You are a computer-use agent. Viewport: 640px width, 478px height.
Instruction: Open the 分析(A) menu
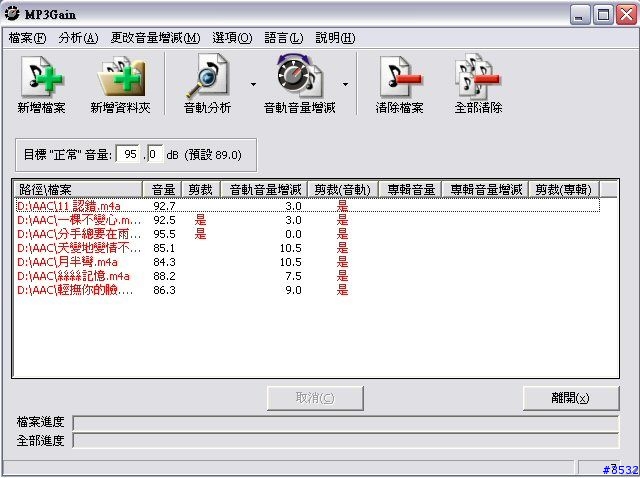78,38
